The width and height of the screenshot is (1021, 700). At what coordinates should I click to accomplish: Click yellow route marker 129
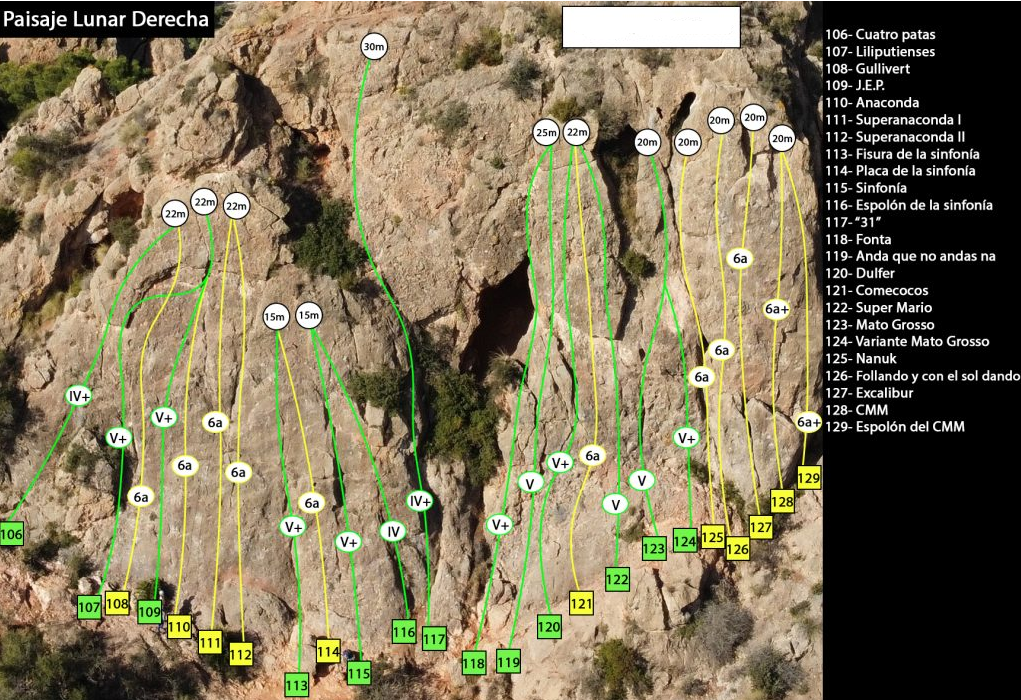(809, 478)
